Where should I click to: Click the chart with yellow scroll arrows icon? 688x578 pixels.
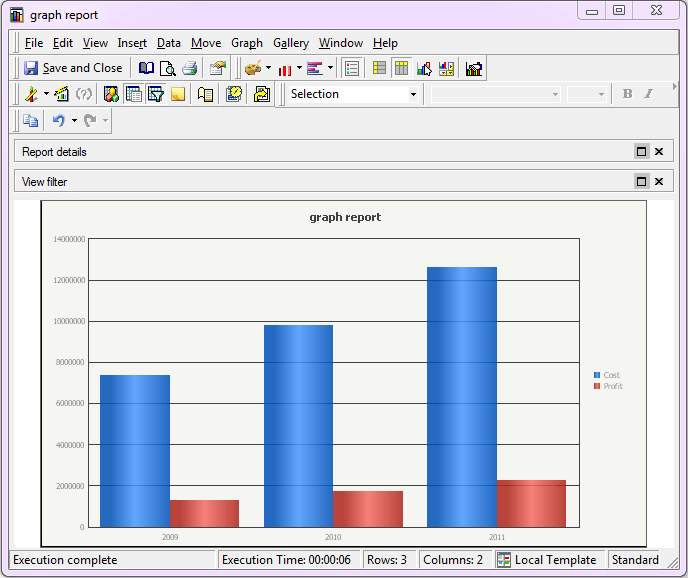click(446, 68)
